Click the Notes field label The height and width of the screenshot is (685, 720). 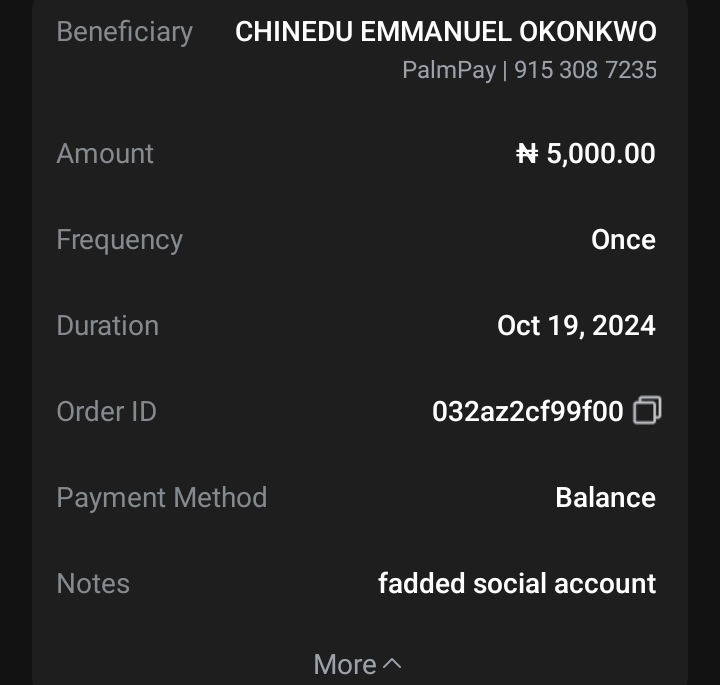(x=93, y=584)
